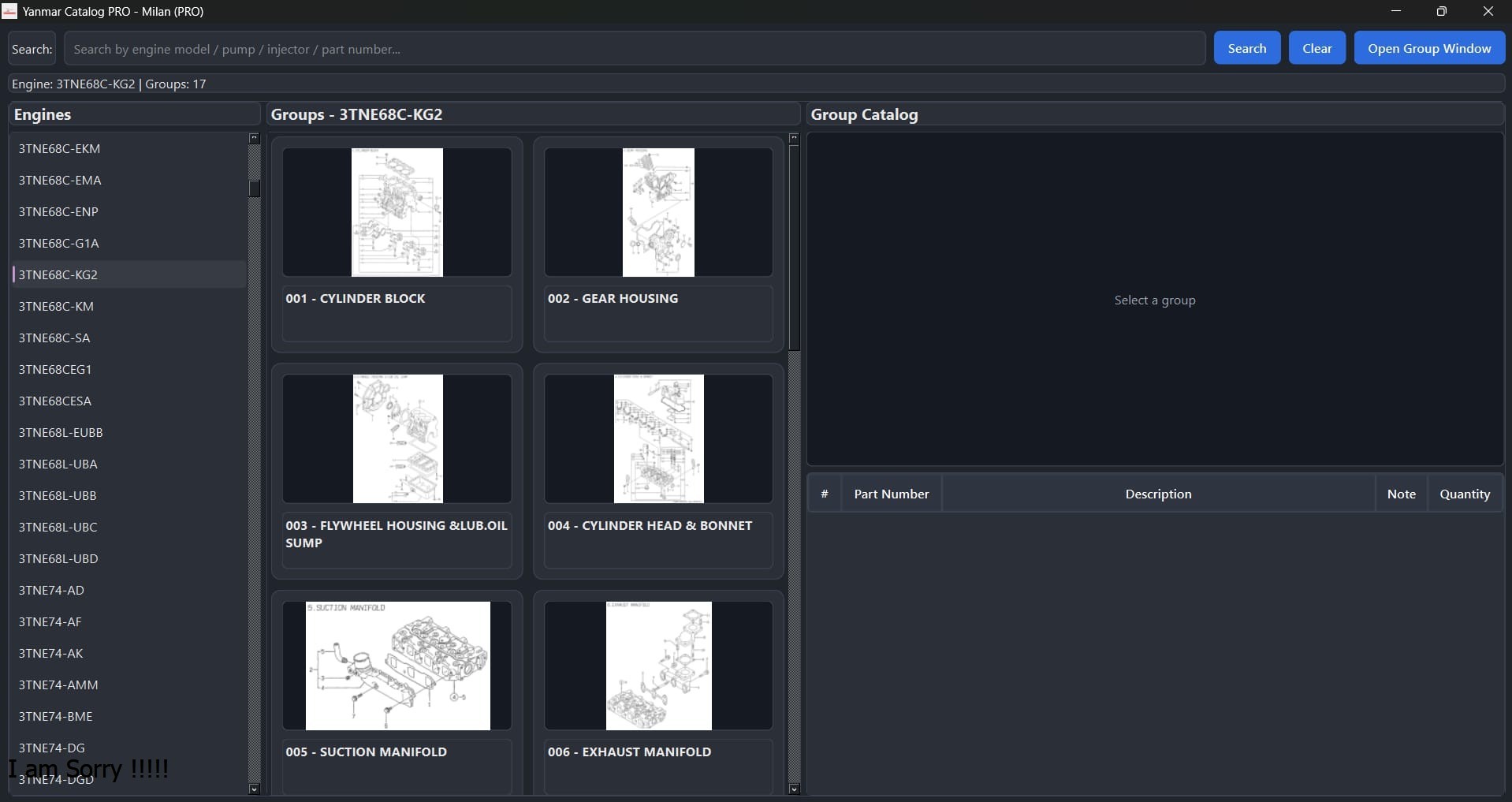The height and width of the screenshot is (802, 1512).
Task: Select the 004 Cylinder Head & Bonnet thumbnail
Action: click(658, 438)
